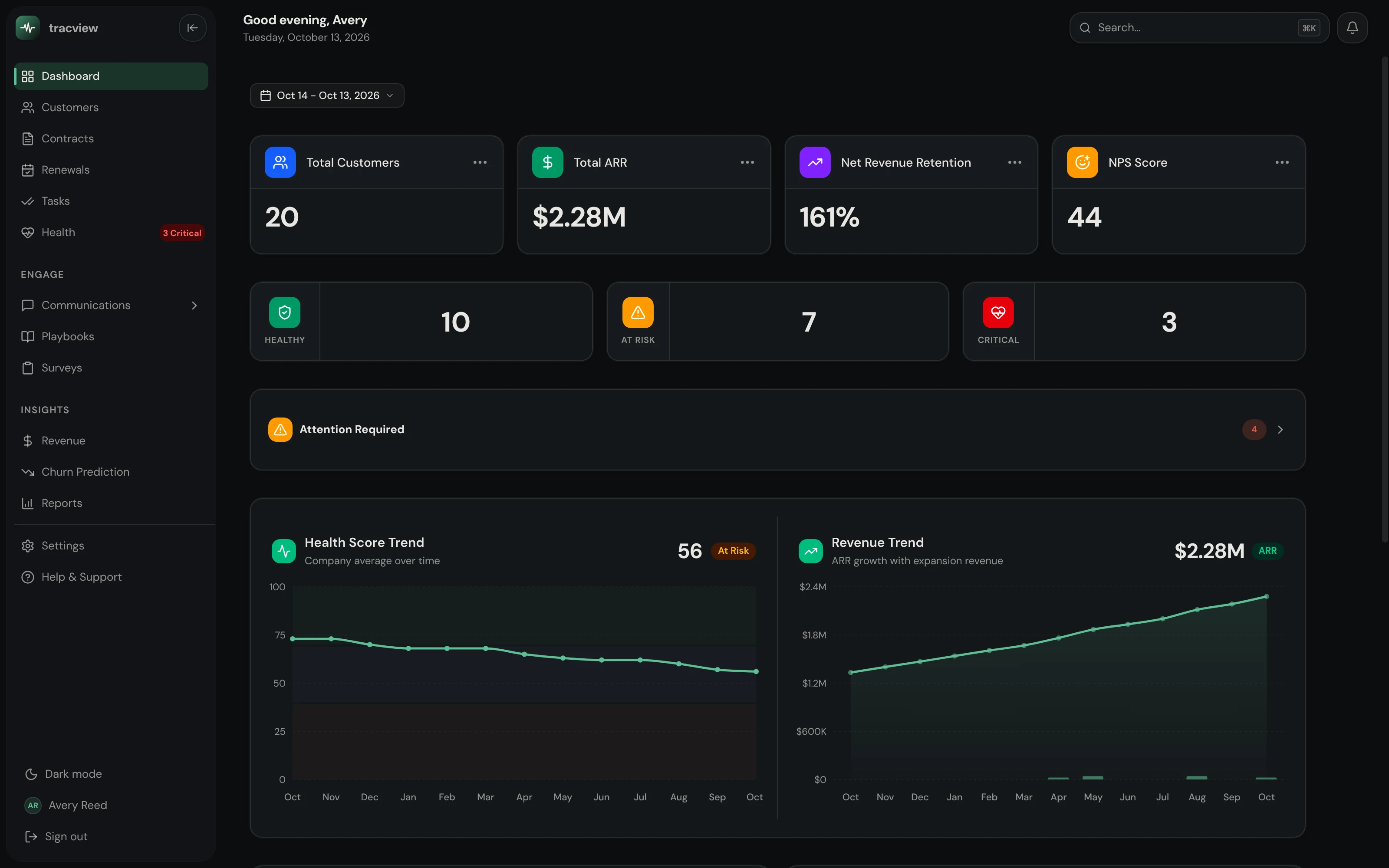1389x868 pixels.
Task: Click the Revenue Trend arrow icon
Action: [x=810, y=551]
